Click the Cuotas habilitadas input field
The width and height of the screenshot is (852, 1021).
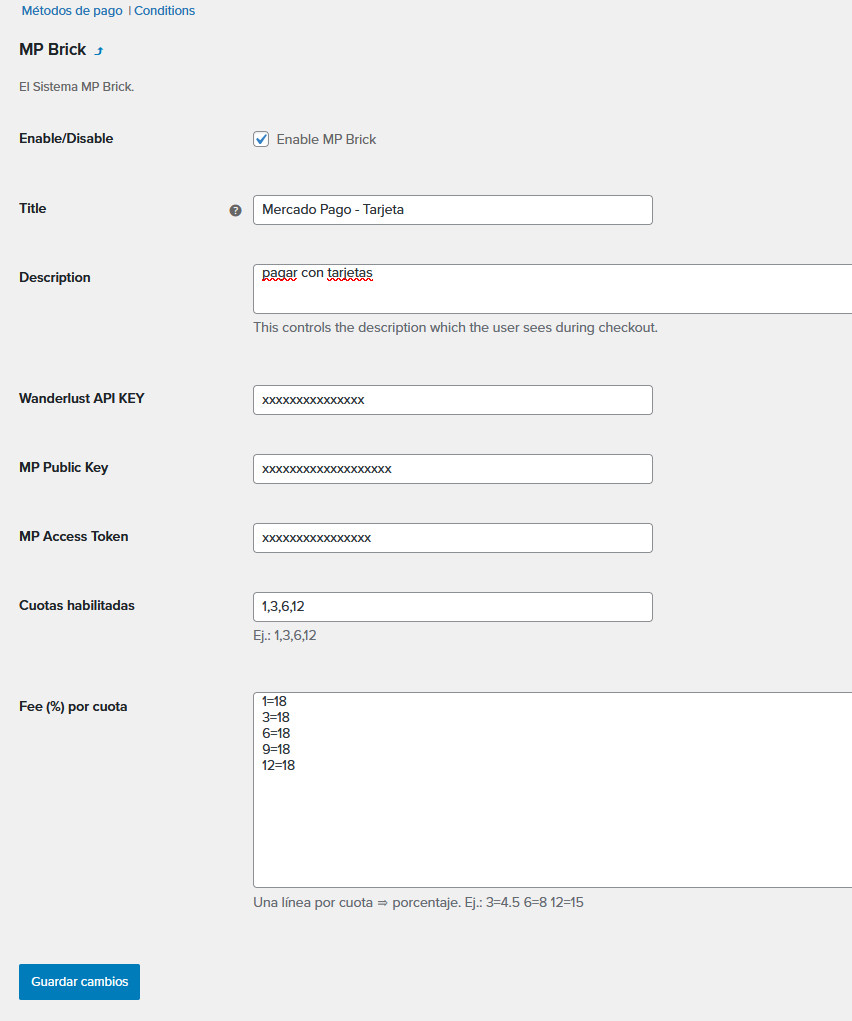point(453,607)
